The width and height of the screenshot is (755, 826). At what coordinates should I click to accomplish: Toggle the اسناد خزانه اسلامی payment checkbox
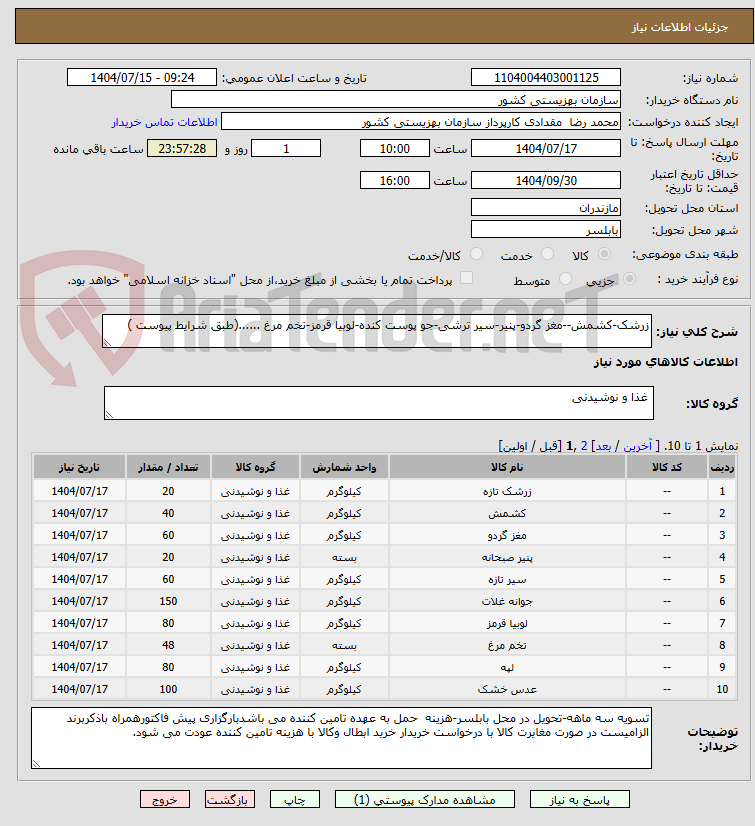pyautogui.click(x=466, y=278)
